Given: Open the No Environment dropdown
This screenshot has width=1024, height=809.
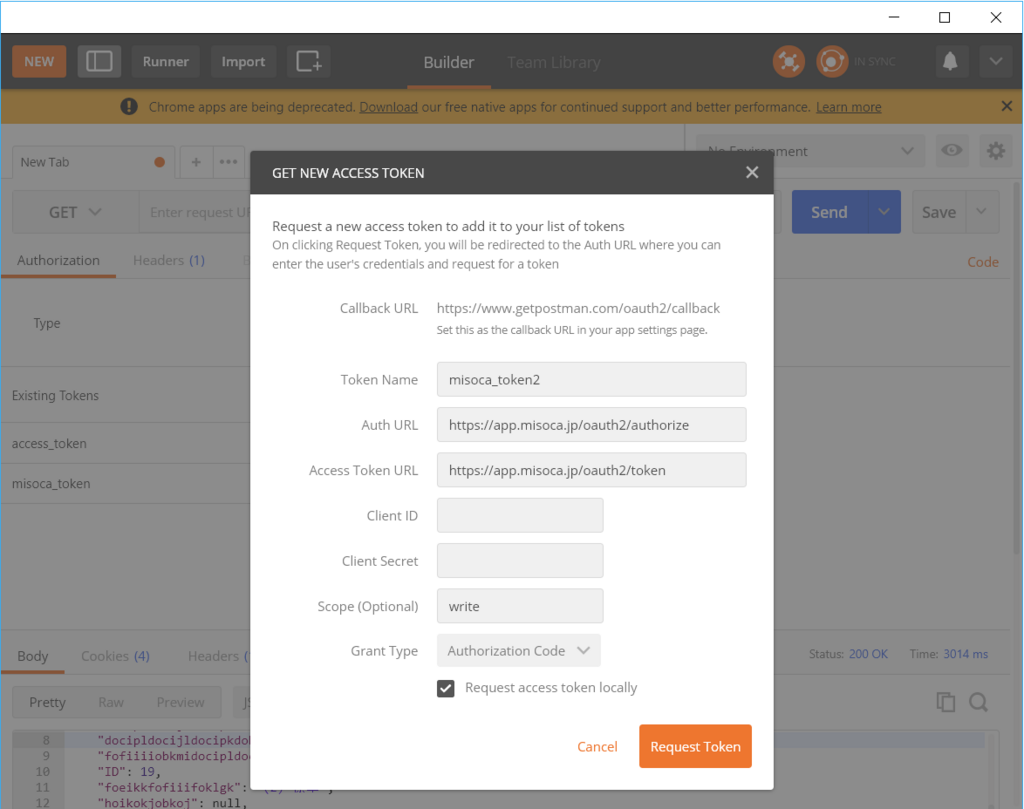Looking at the screenshot, I should 810,151.
